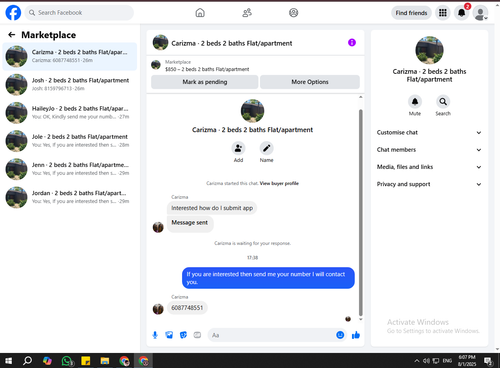500x368 pixels.
Task: Open the Windows Start menu
Action: point(8,361)
